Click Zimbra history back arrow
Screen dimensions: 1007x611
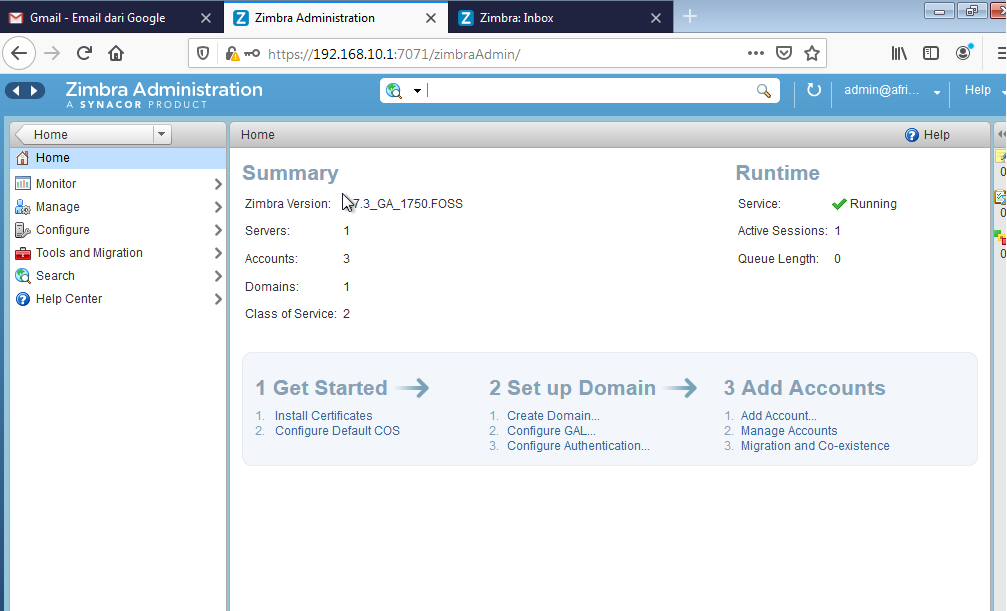[x=15, y=91]
